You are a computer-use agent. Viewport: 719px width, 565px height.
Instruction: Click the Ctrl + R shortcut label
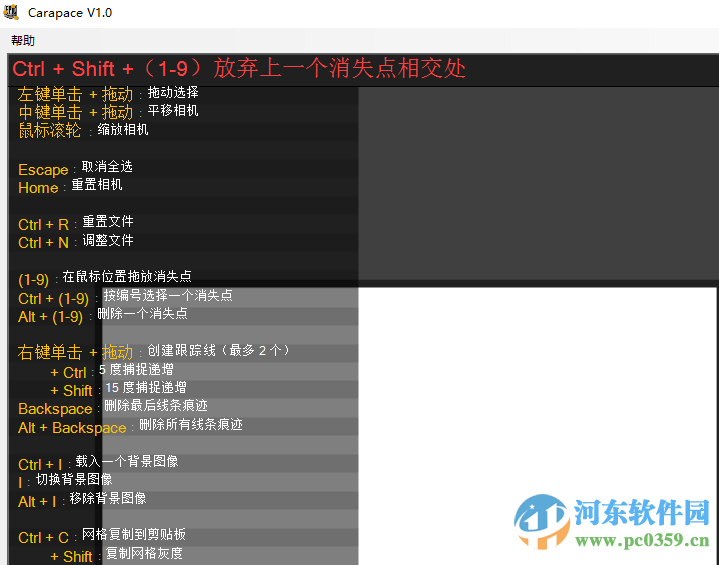(x=44, y=225)
